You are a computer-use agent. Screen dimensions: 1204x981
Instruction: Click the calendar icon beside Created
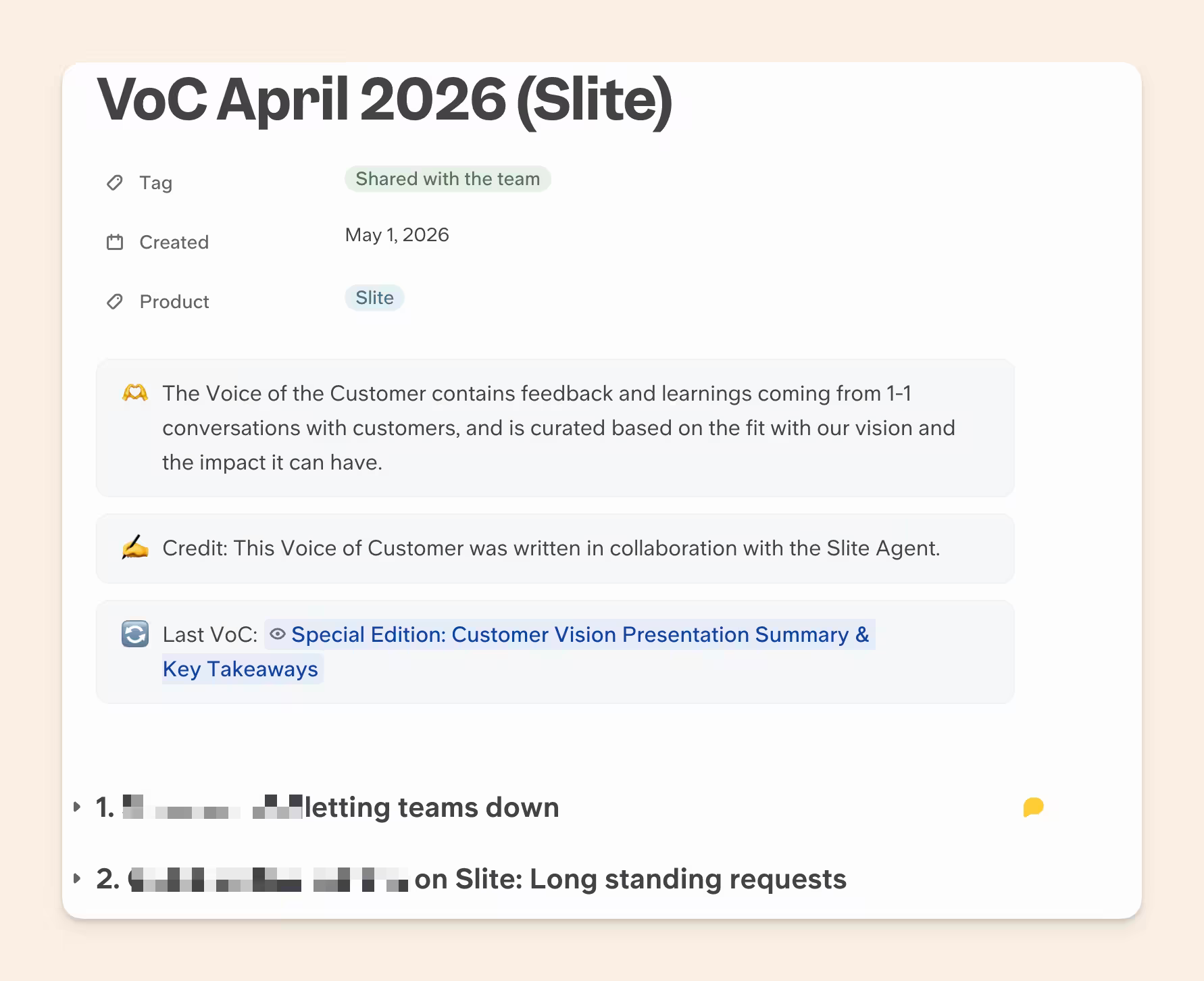[x=115, y=242]
